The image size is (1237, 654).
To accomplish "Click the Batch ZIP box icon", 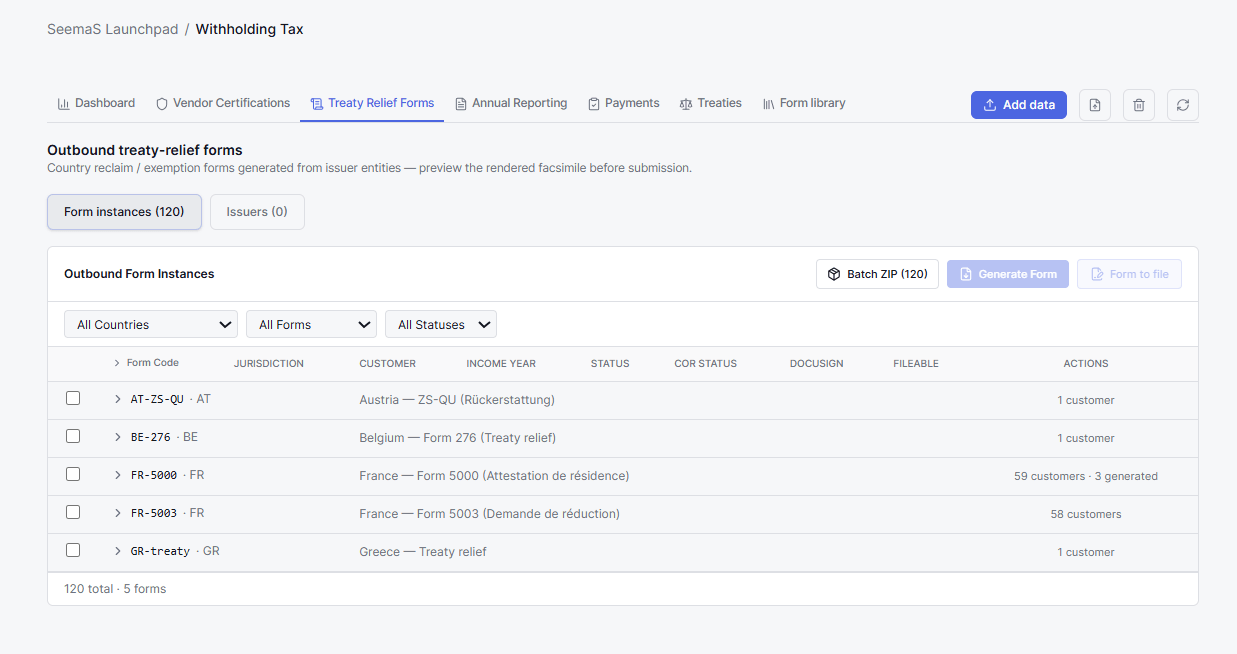I will click(834, 274).
